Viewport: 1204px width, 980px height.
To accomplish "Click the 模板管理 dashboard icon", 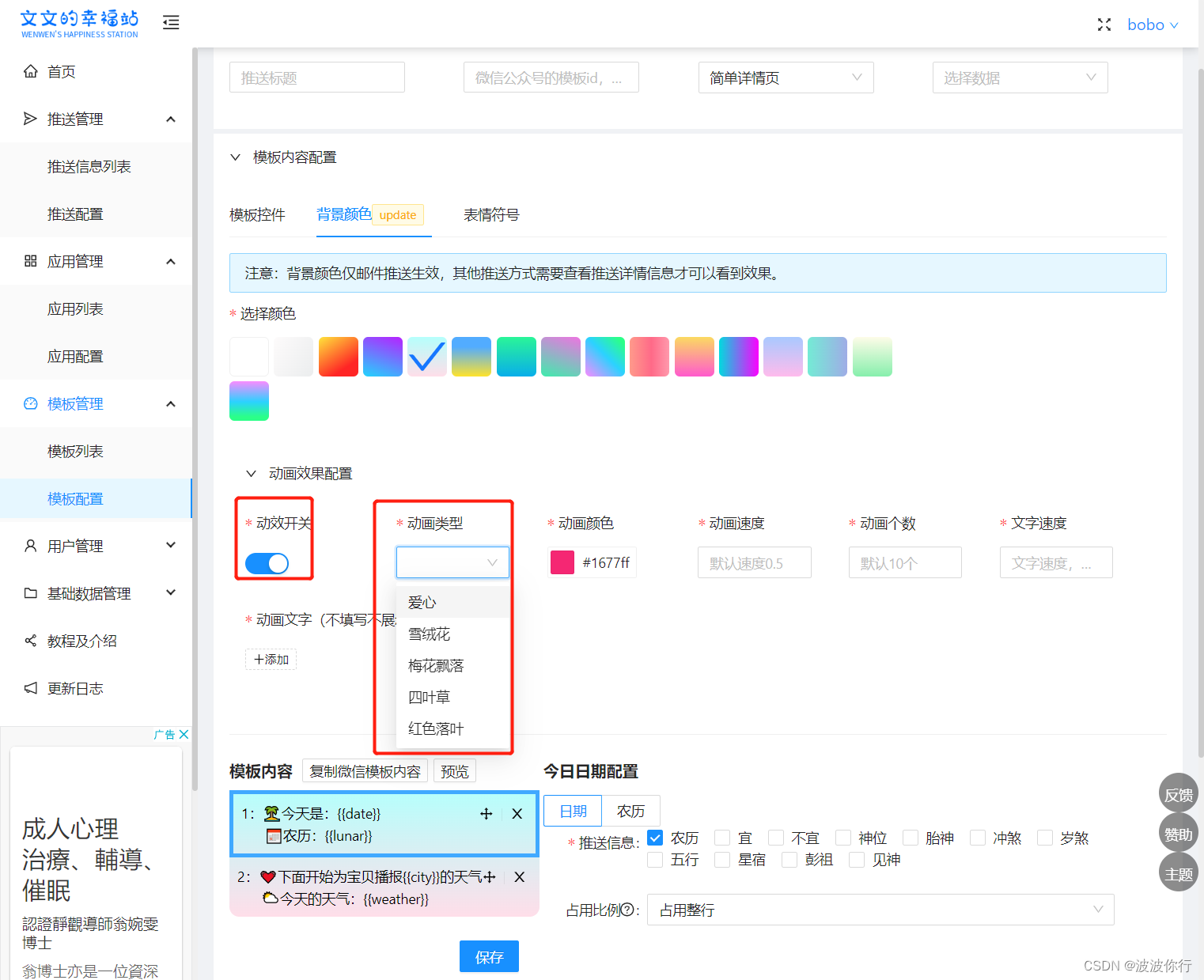I will point(31,403).
